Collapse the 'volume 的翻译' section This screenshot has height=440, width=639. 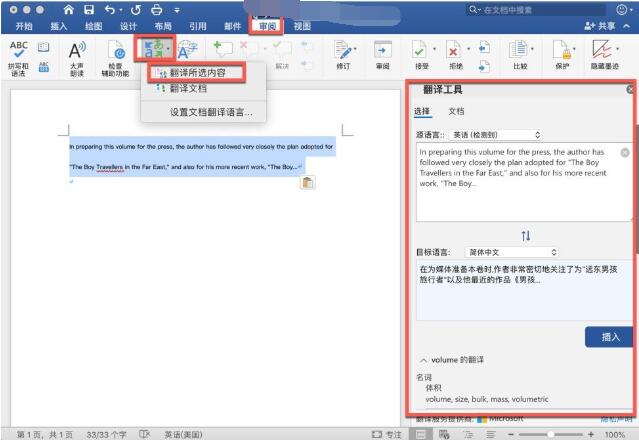click(423, 359)
